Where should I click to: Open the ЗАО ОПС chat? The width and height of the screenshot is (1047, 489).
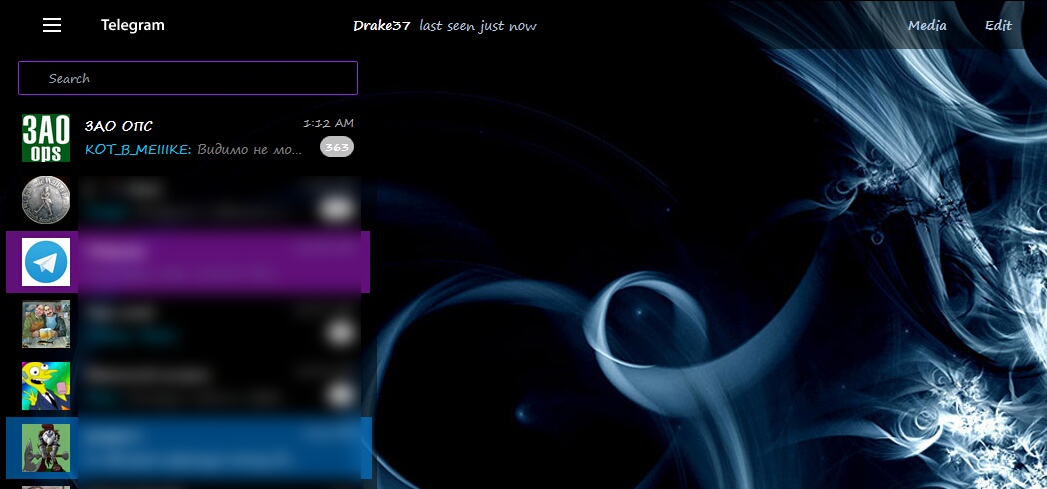coord(188,138)
